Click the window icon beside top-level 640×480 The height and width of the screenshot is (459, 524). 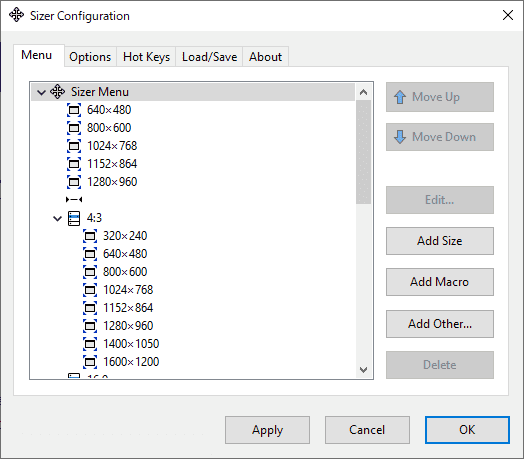click(x=74, y=110)
